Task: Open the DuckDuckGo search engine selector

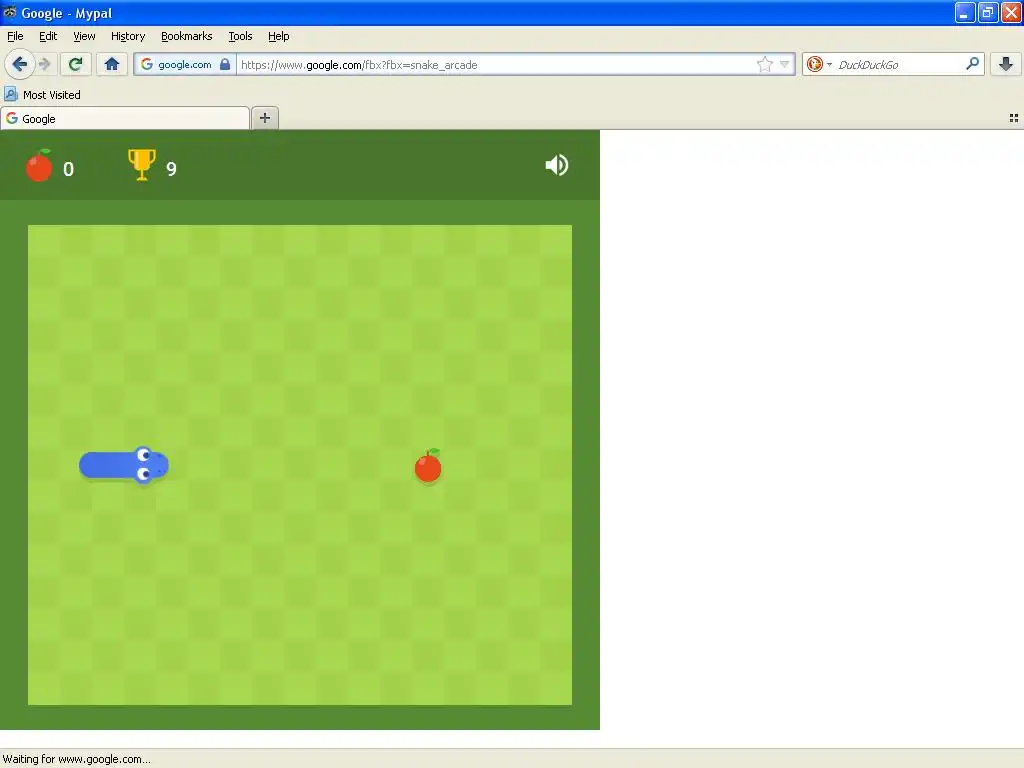Action: (x=819, y=64)
